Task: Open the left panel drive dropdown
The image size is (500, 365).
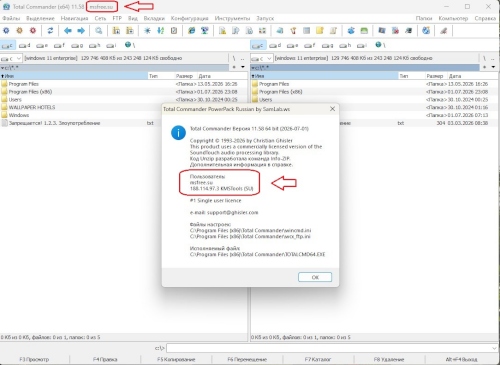Action: [11, 58]
